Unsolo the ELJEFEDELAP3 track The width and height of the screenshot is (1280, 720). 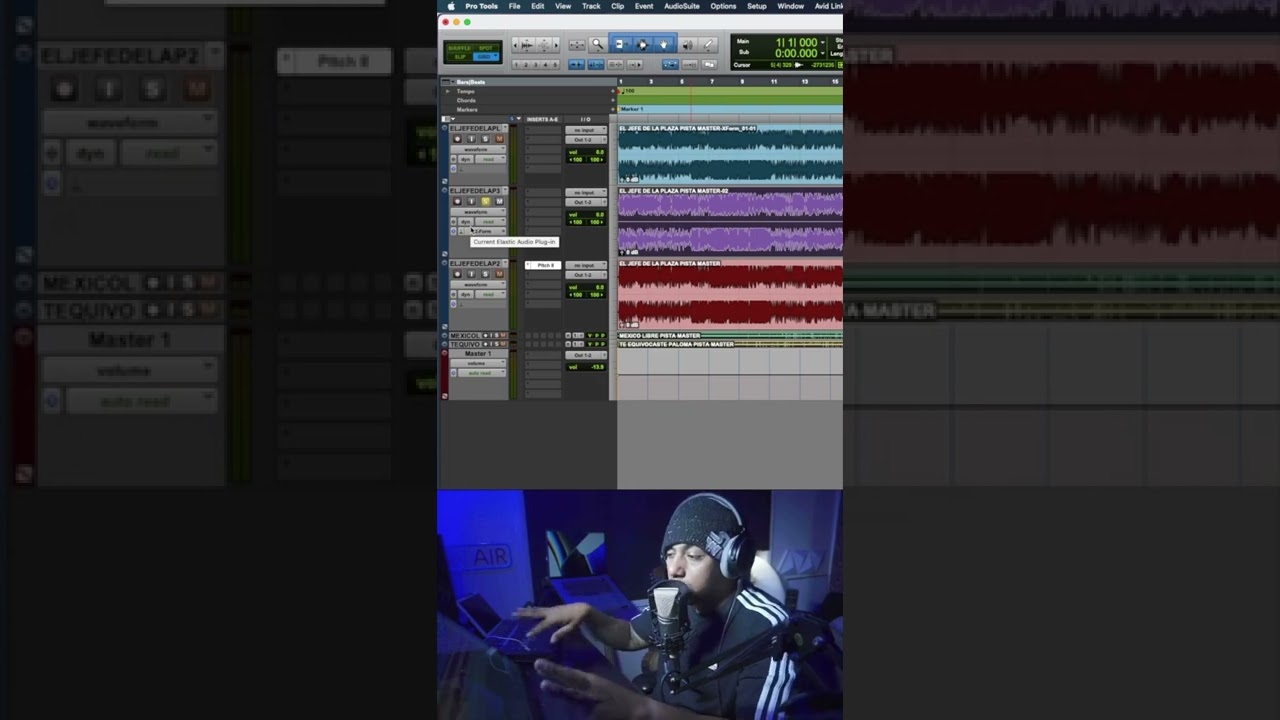tap(485, 201)
